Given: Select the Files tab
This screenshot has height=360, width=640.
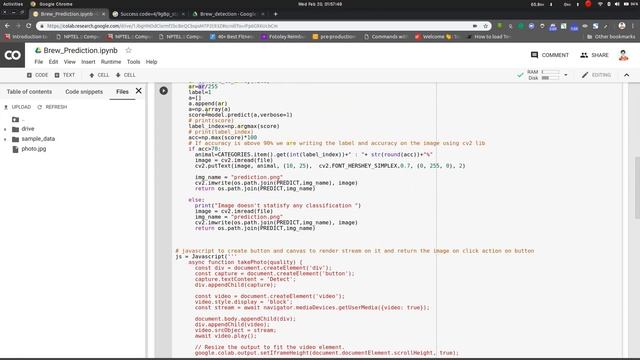Looking at the screenshot, I should pyautogui.click(x=122, y=92).
